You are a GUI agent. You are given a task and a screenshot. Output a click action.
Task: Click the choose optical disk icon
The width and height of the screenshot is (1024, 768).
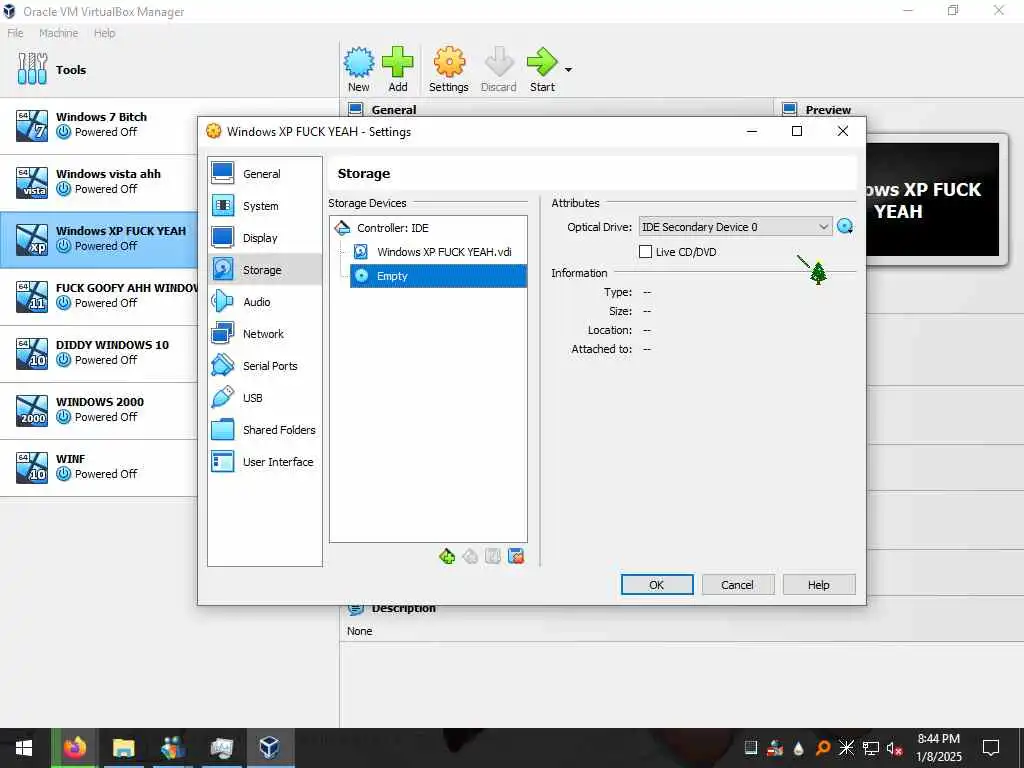pos(845,227)
